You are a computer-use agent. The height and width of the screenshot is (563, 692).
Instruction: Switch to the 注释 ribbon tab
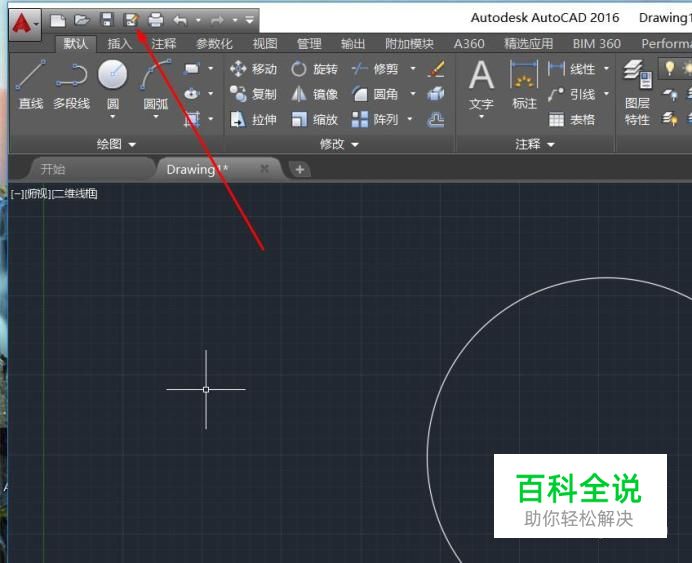click(164, 44)
